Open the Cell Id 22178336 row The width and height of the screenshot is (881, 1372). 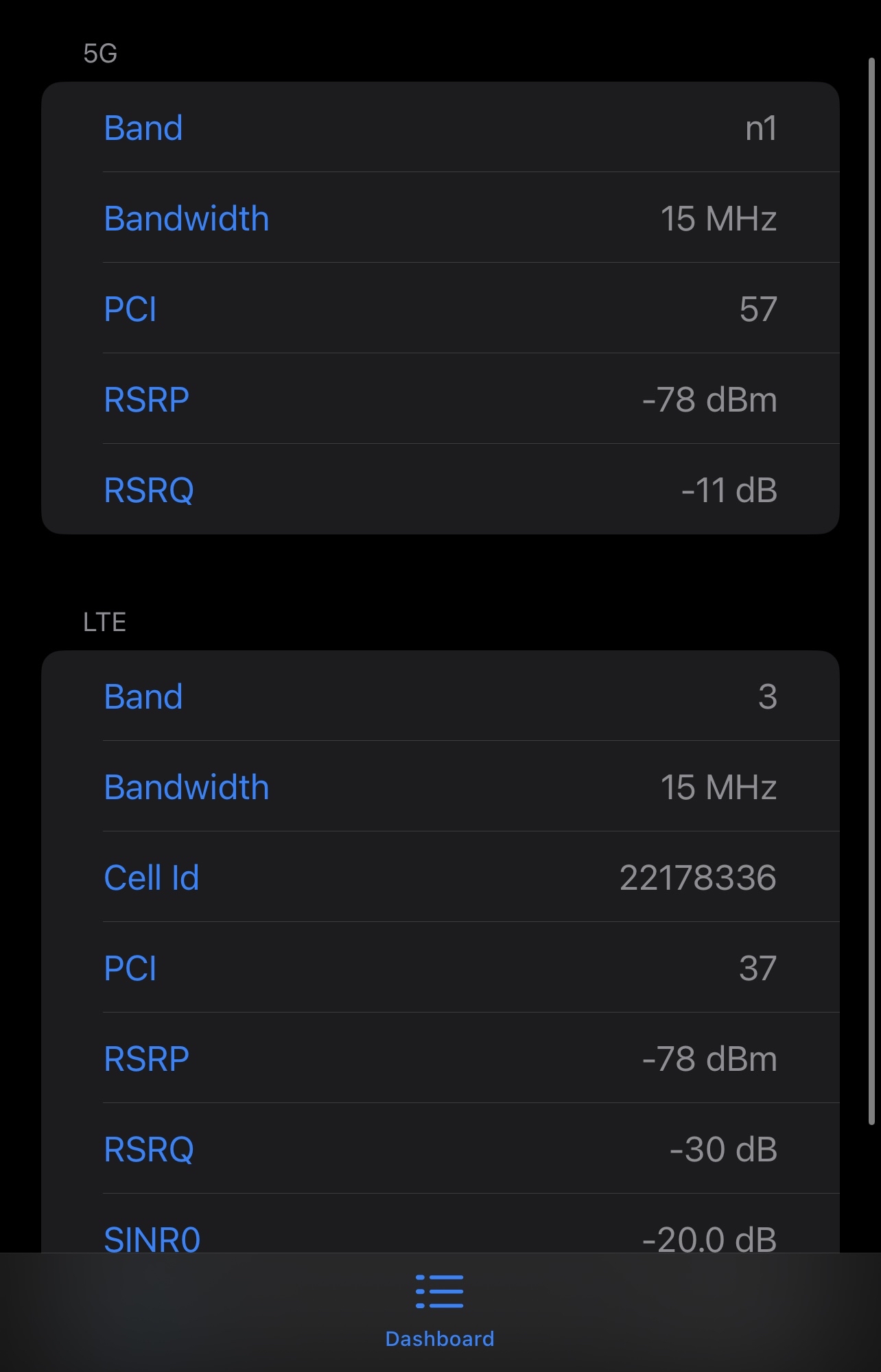pos(441,877)
